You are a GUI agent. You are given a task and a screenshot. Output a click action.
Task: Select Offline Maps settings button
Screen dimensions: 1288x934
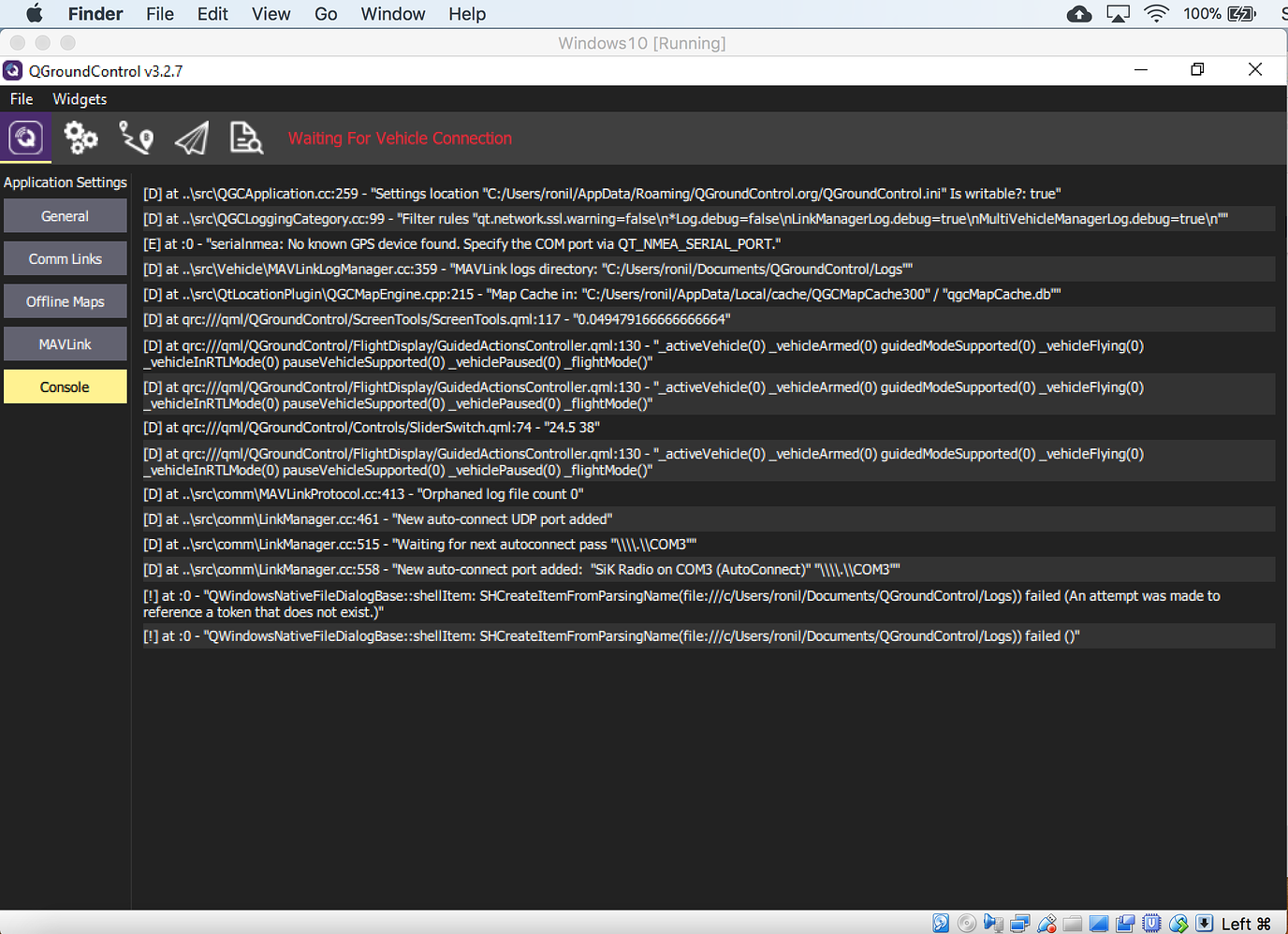pos(65,301)
